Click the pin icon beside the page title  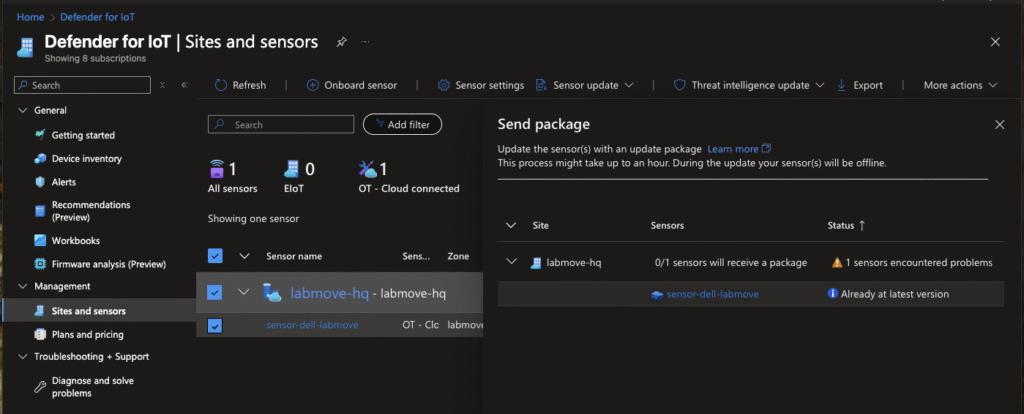click(x=341, y=42)
